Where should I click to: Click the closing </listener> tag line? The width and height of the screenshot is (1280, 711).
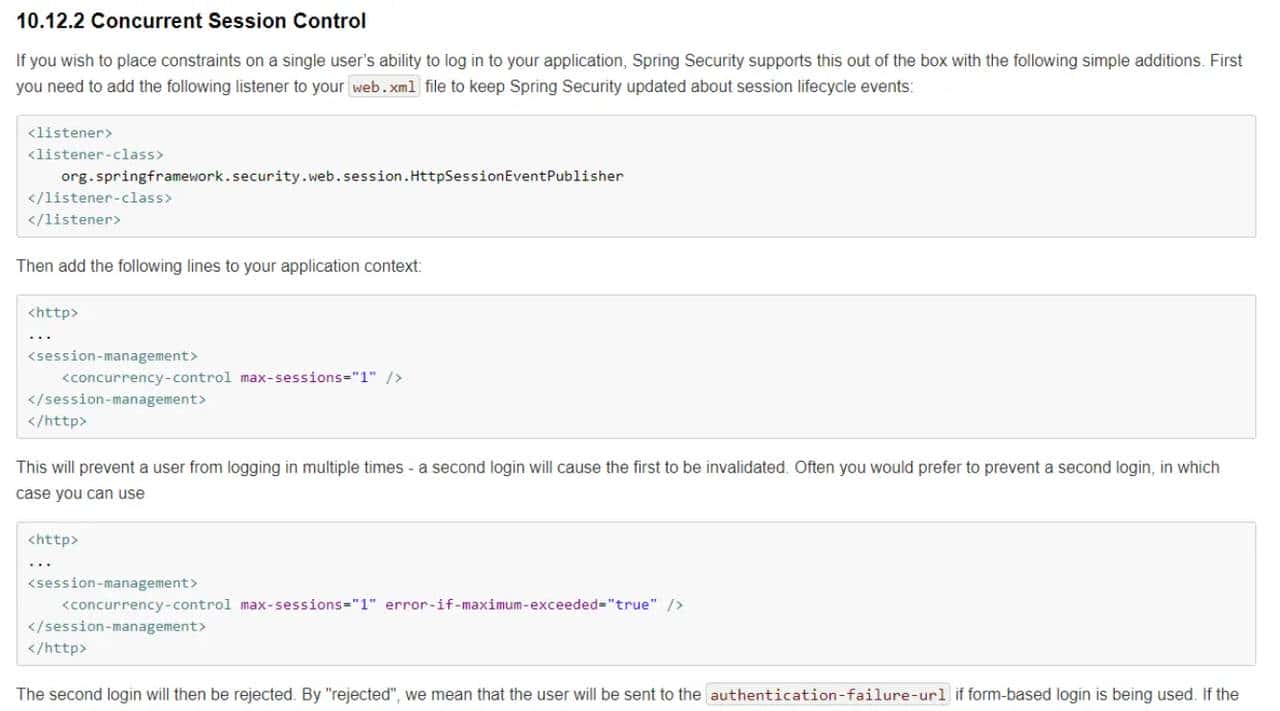(74, 219)
